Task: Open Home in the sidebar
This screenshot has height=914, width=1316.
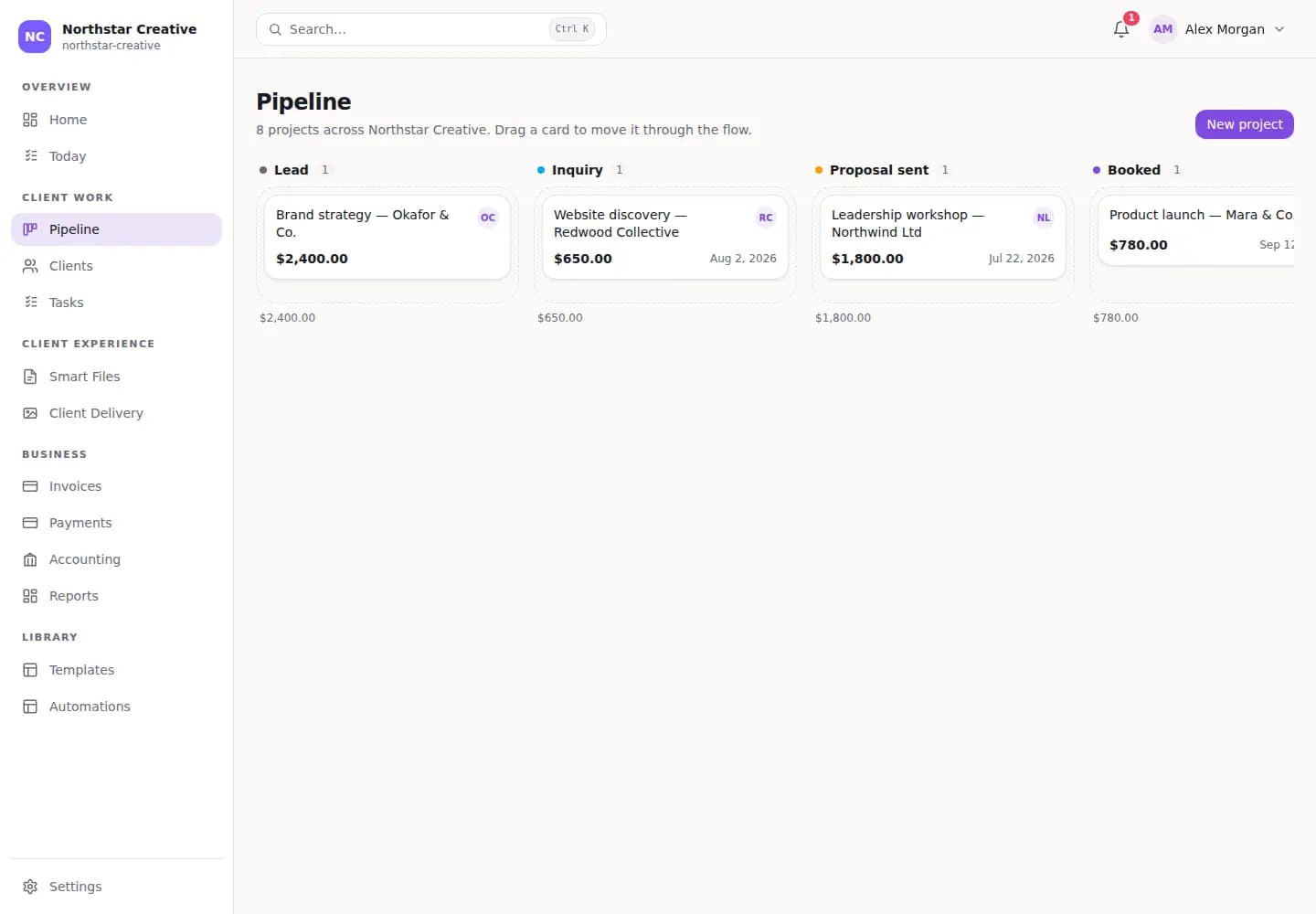Action: (x=116, y=120)
